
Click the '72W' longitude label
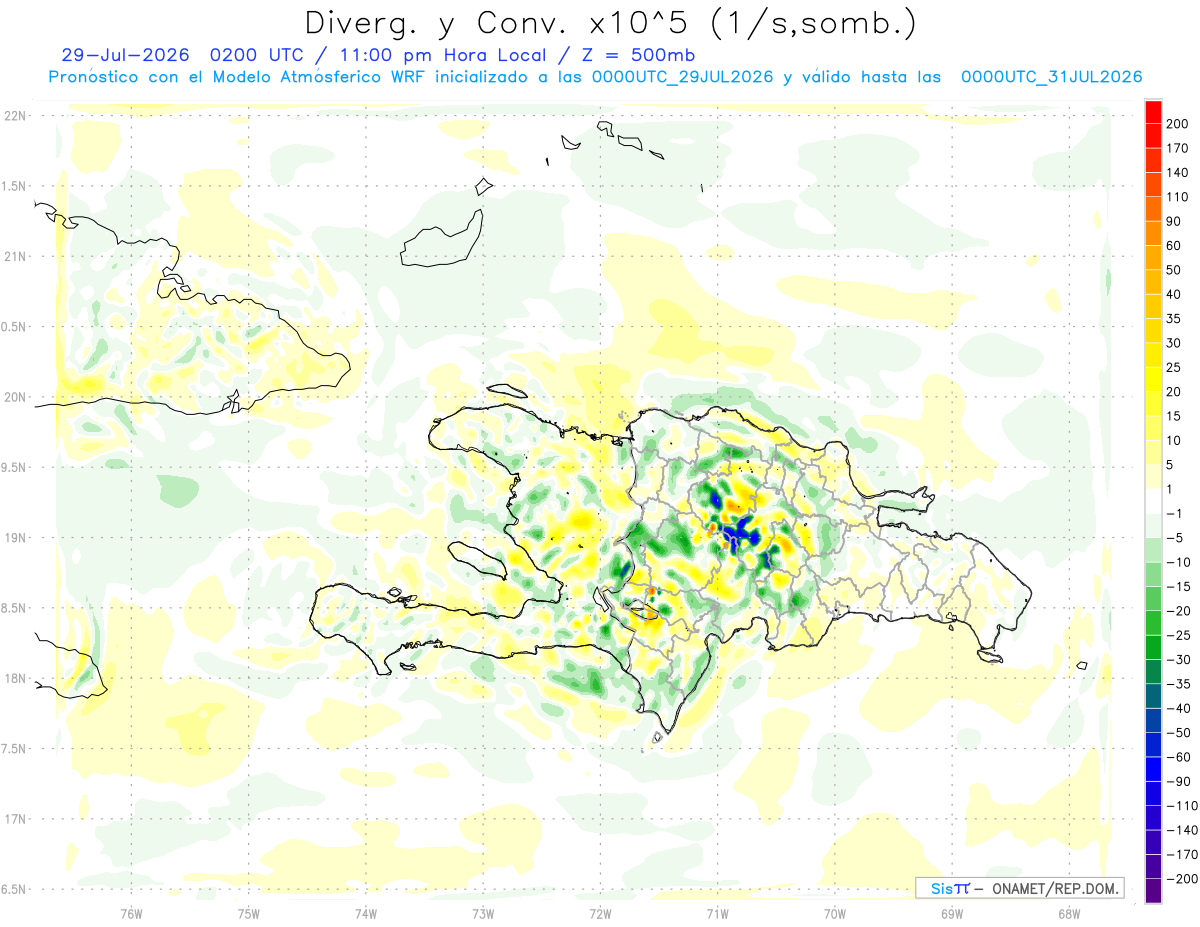tap(600, 912)
